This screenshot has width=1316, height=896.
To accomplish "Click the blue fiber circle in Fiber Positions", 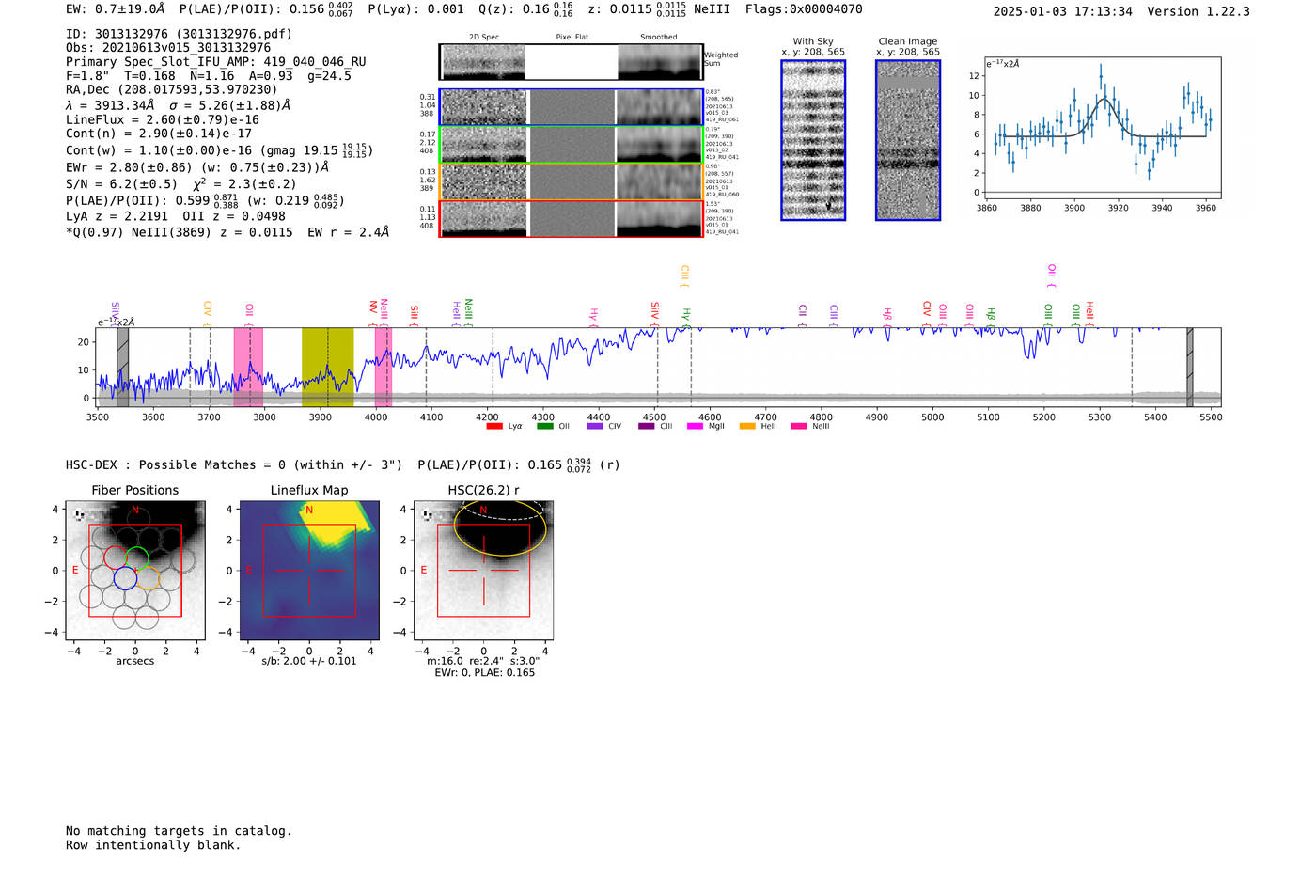I will pos(125,578).
